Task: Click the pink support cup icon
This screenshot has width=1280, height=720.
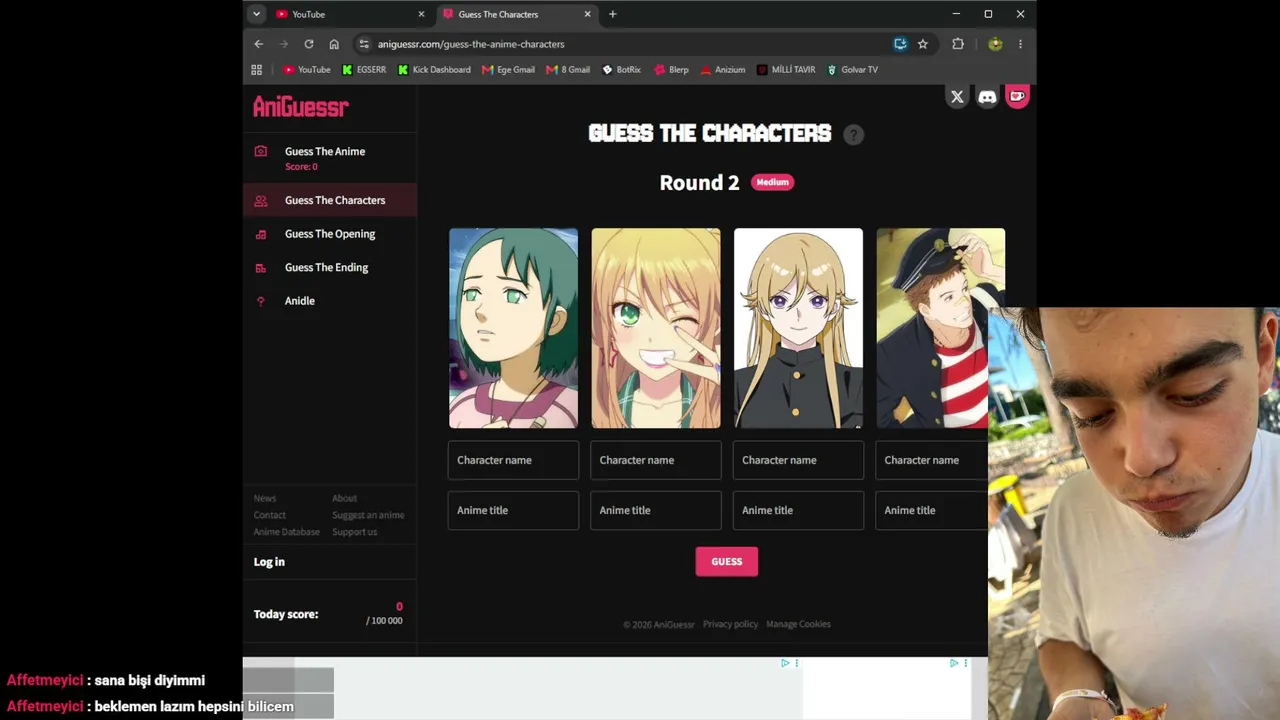Action: tap(1017, 96)
